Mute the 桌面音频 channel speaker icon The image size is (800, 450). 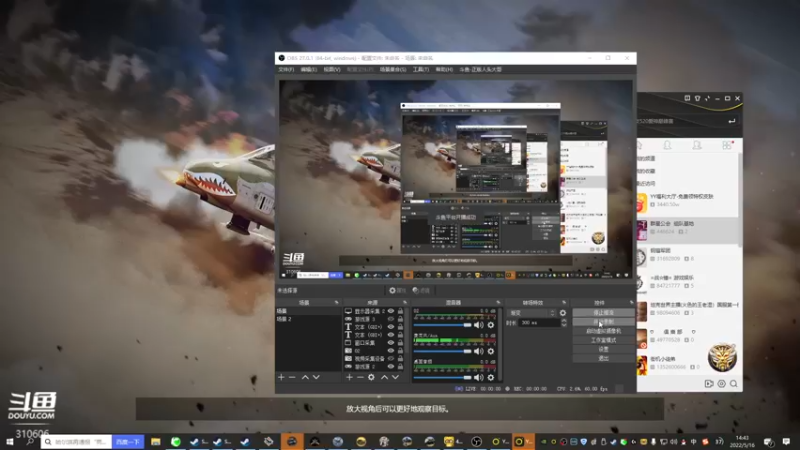pyautogui.click(x=478, y=378)
